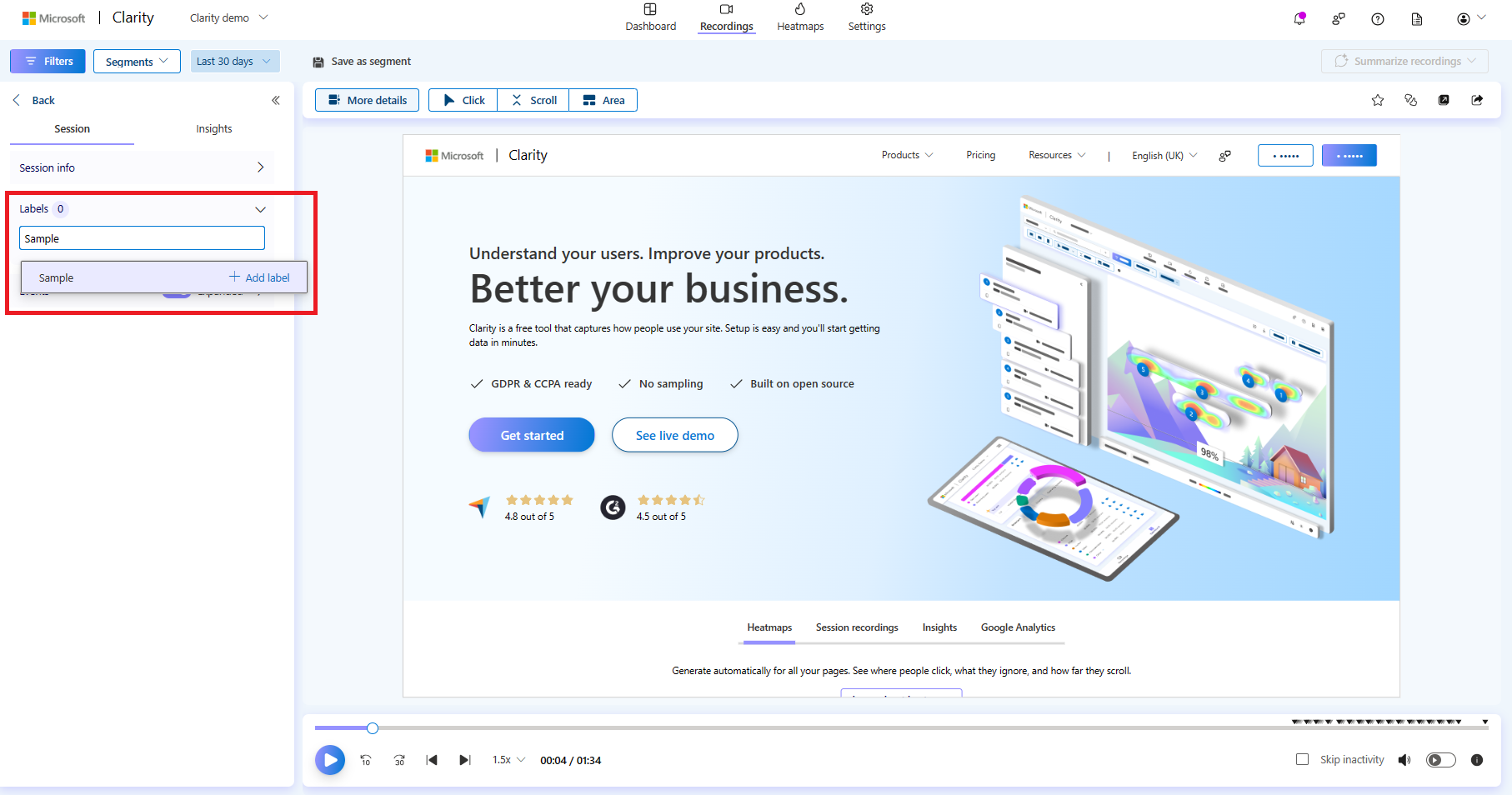Click the last event marker on the timeline
The width and height of the screenshot is (1512, 795).
pos(1485,722)
